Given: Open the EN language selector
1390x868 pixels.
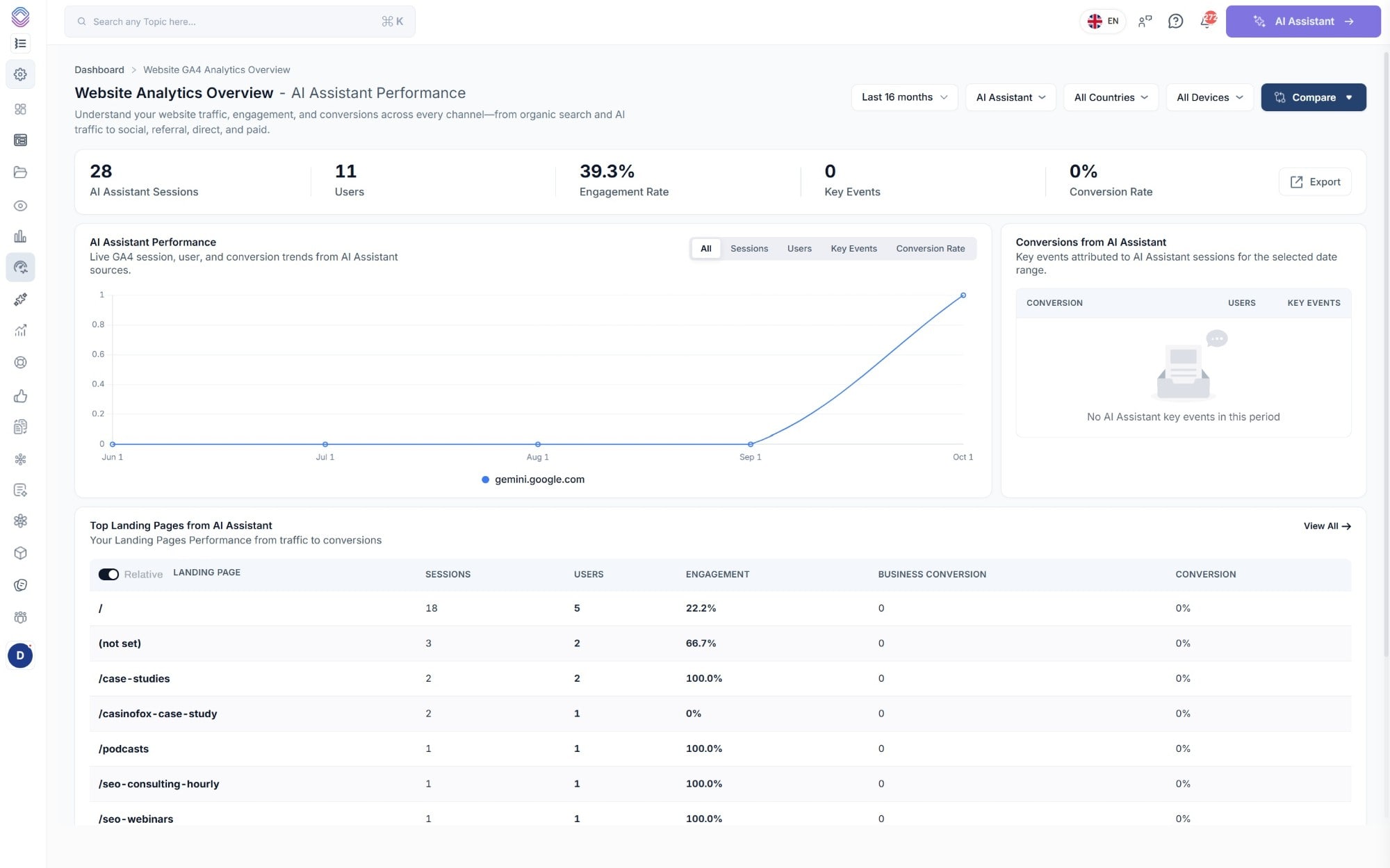Looking at the screenshot, I should click(1103, 21).
